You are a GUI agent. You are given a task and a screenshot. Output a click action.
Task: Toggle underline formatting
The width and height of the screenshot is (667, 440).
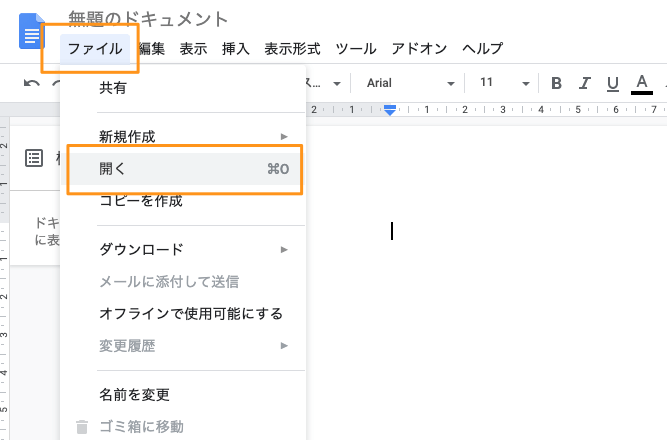click(x=613, y=83)
